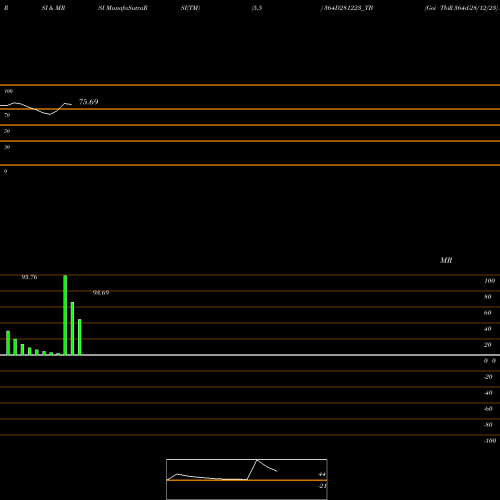500x500 pixels.
Task: Click the -60 label on the MR axis
Action: click(488, 409)
